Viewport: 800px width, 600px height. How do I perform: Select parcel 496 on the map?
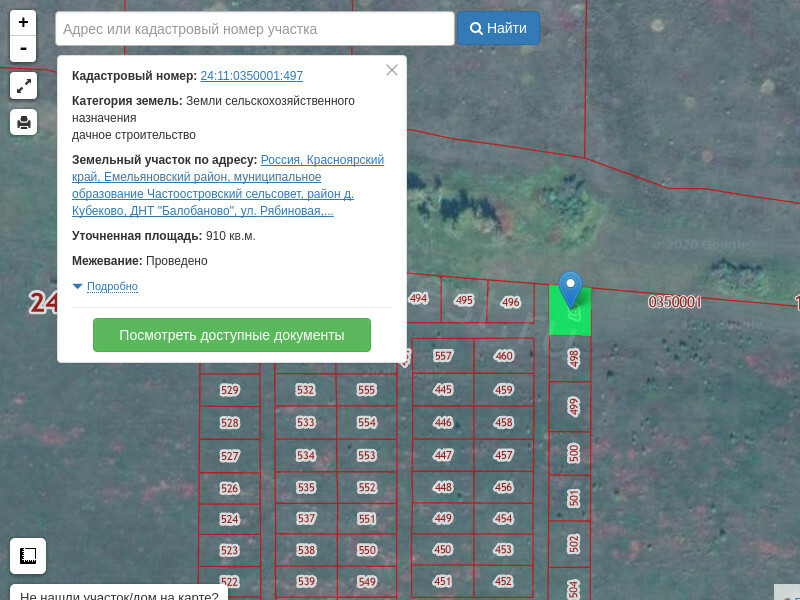tap(511, 302)
